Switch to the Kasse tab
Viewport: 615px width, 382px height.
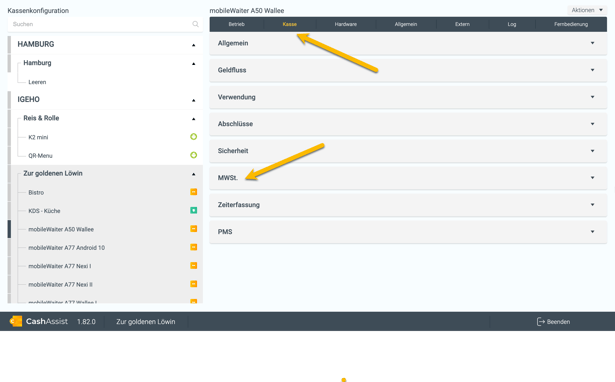(289, 24)
